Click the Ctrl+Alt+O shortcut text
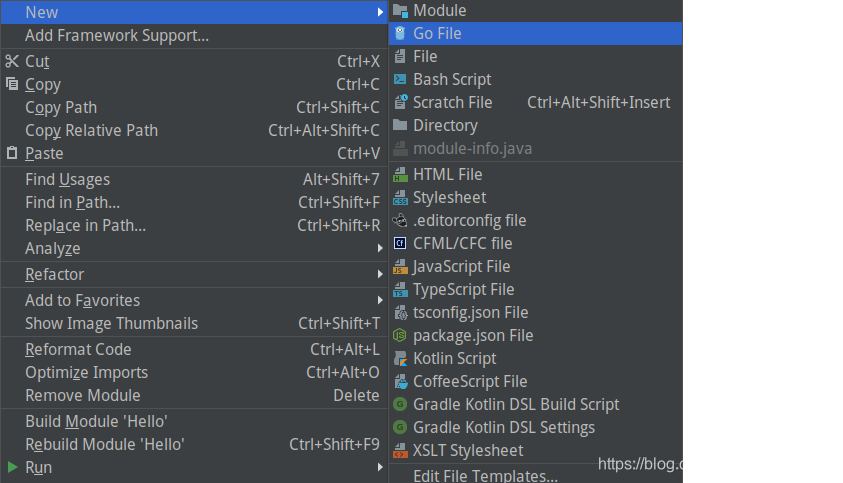Screen dimensions: 843x483 pos(343,372)
